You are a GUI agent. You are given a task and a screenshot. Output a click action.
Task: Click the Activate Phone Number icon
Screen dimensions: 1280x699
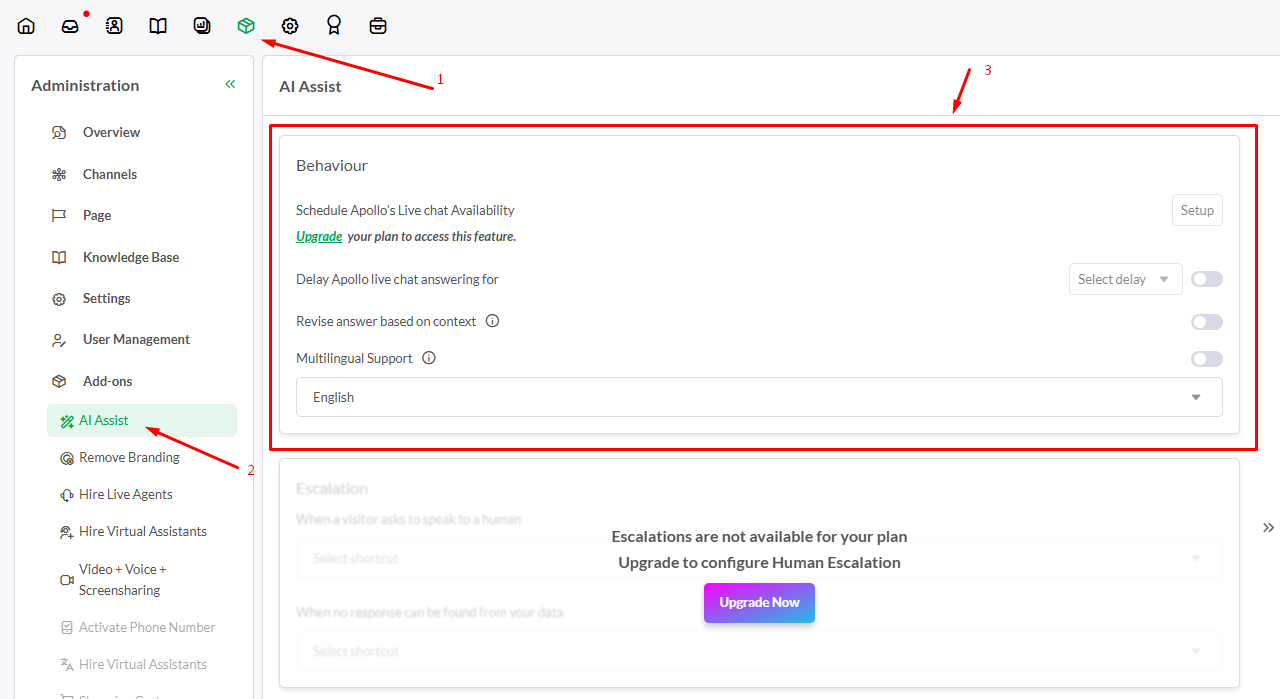tap(67, 628)
